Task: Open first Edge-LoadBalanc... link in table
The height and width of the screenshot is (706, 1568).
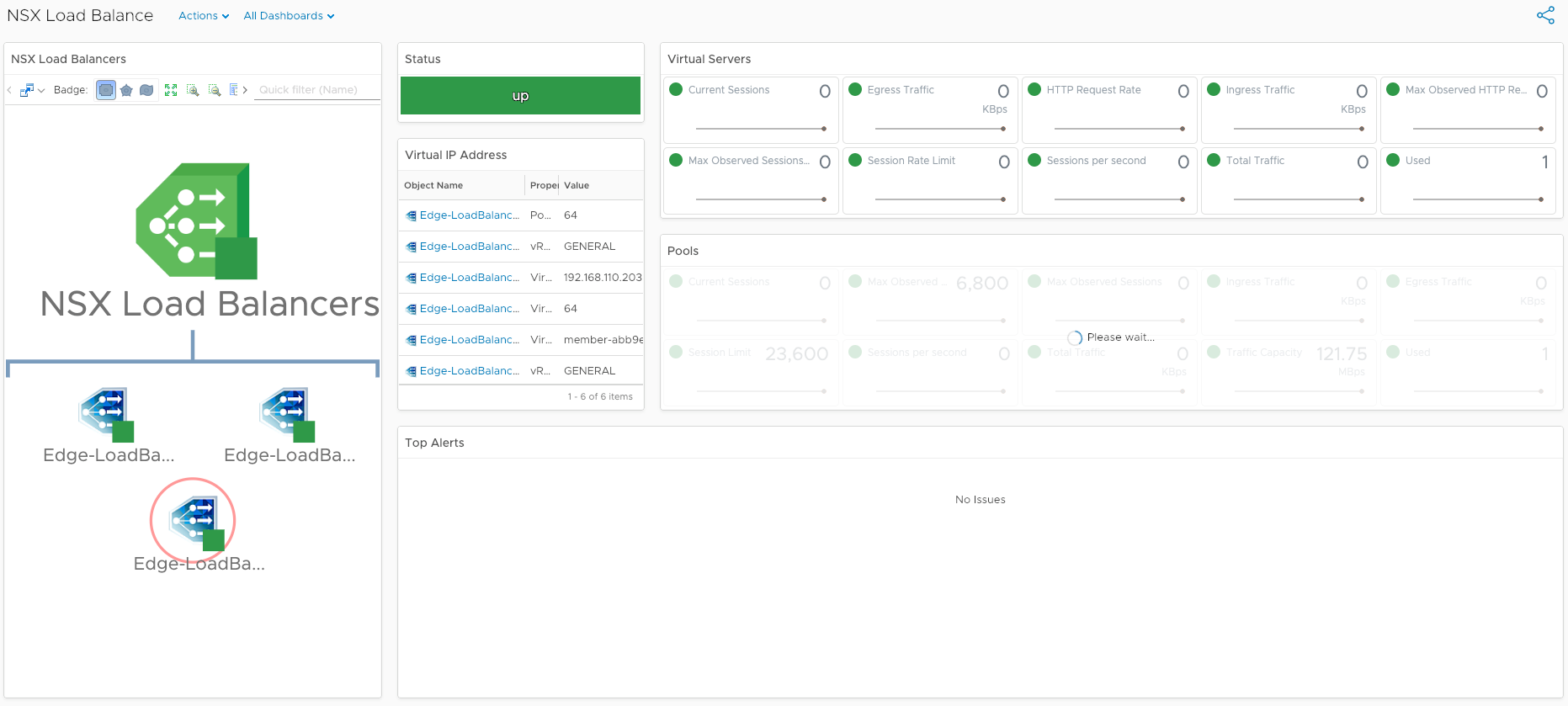Action: (469, 215)
